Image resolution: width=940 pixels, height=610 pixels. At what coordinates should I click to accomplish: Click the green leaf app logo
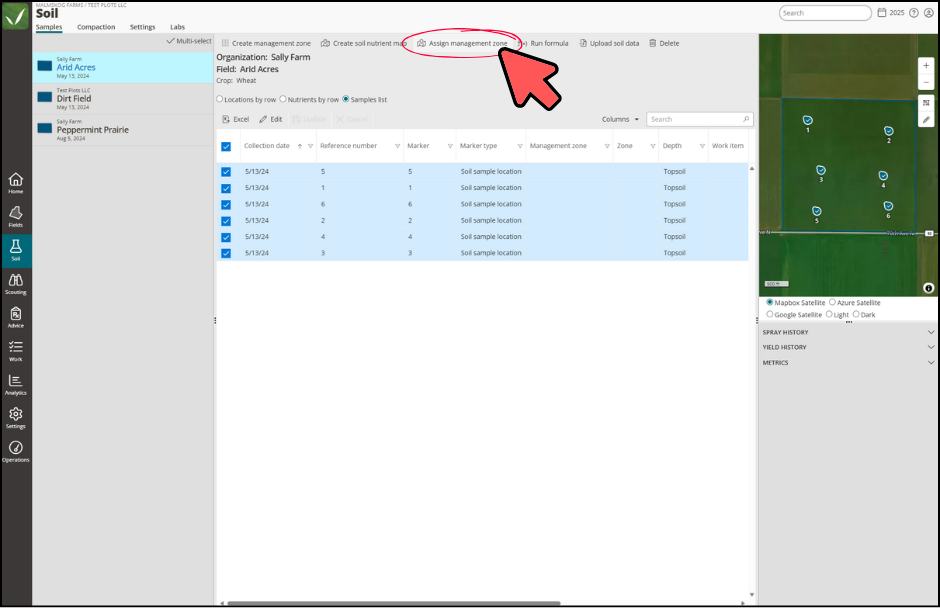coord(16,16)
